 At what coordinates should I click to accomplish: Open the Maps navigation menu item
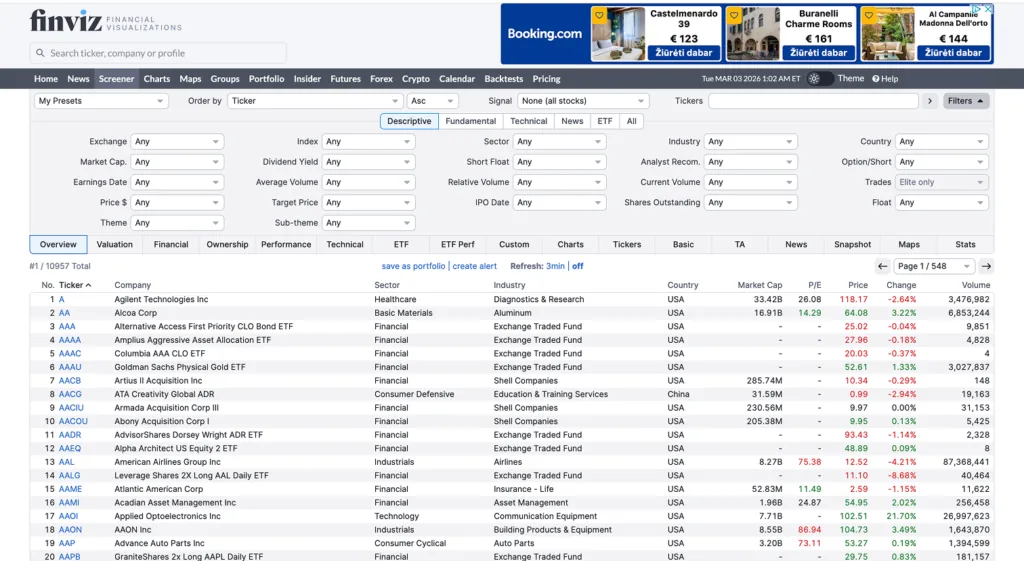[x=190, y=78]
